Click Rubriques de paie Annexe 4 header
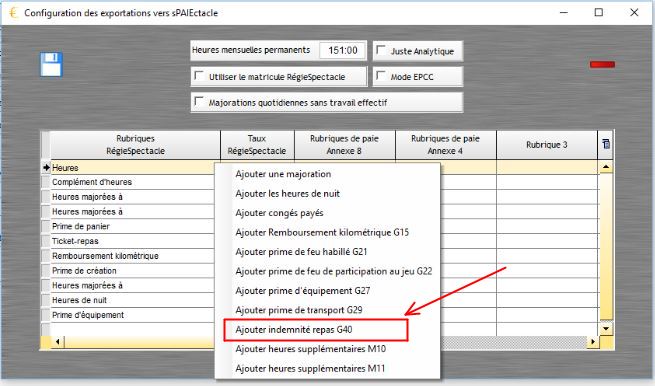Viewport: 655px width, 386px height. [x=445, y=145]
